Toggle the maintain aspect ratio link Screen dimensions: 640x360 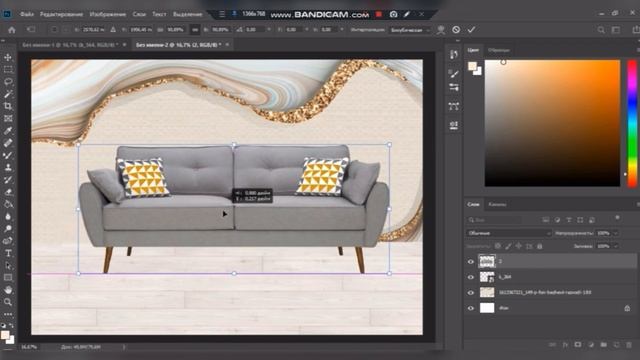coord(196,30)
